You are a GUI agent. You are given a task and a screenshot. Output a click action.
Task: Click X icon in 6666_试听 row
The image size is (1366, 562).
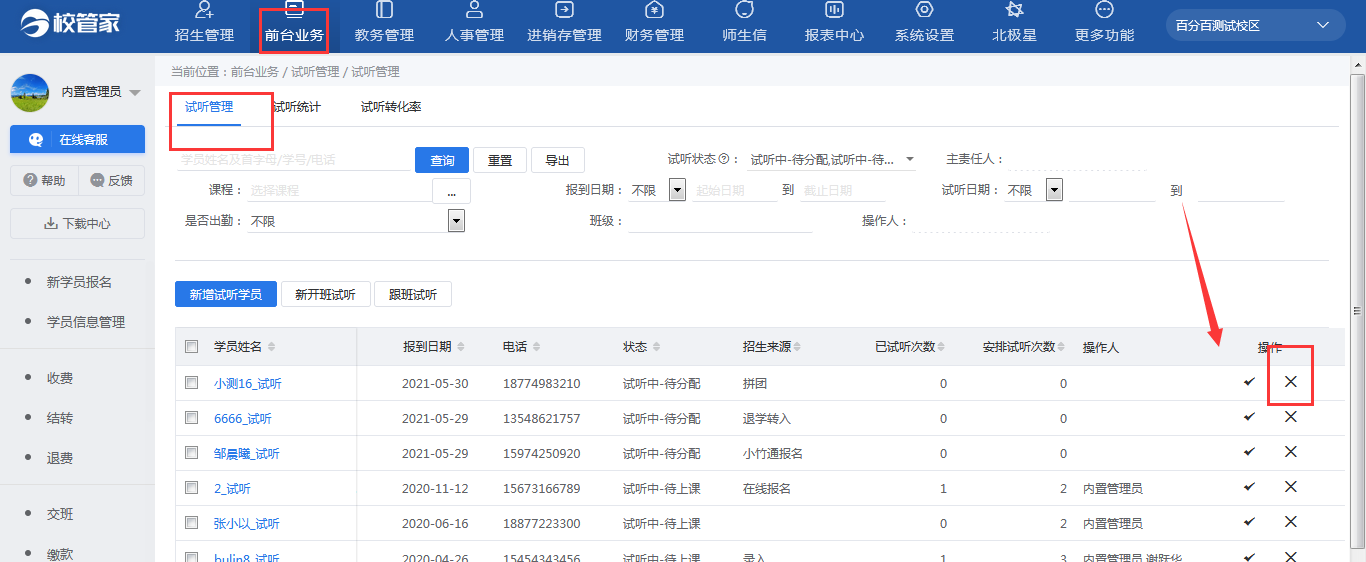[1290, 417]
